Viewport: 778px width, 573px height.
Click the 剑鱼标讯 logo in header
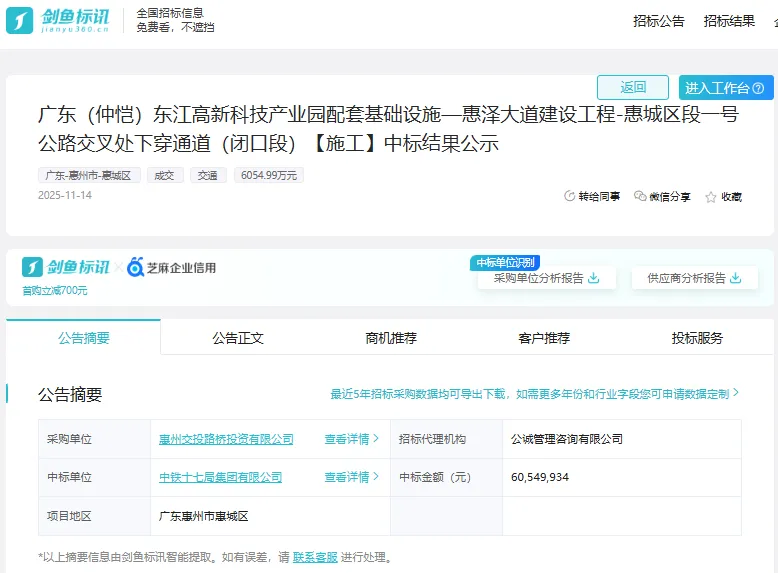tap(63, 20)
